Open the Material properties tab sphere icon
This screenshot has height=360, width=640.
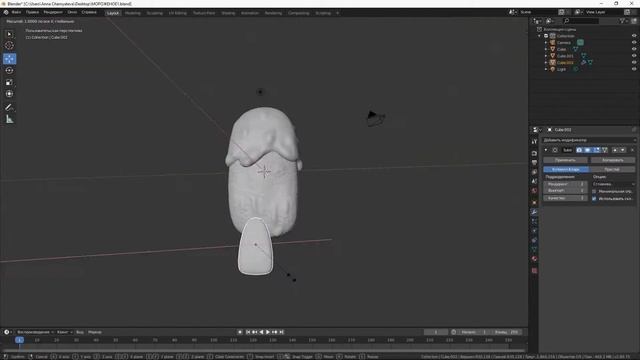534,259
